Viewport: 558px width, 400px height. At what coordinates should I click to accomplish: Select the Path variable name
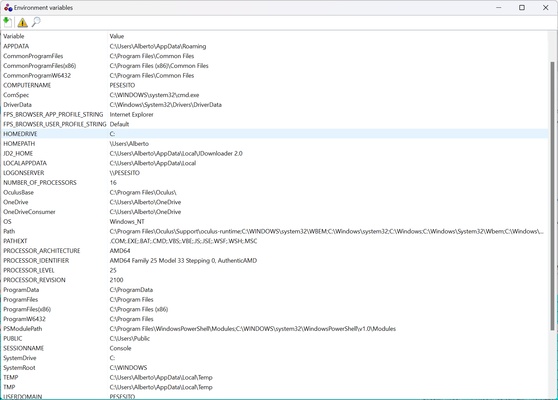coord(9,231)
